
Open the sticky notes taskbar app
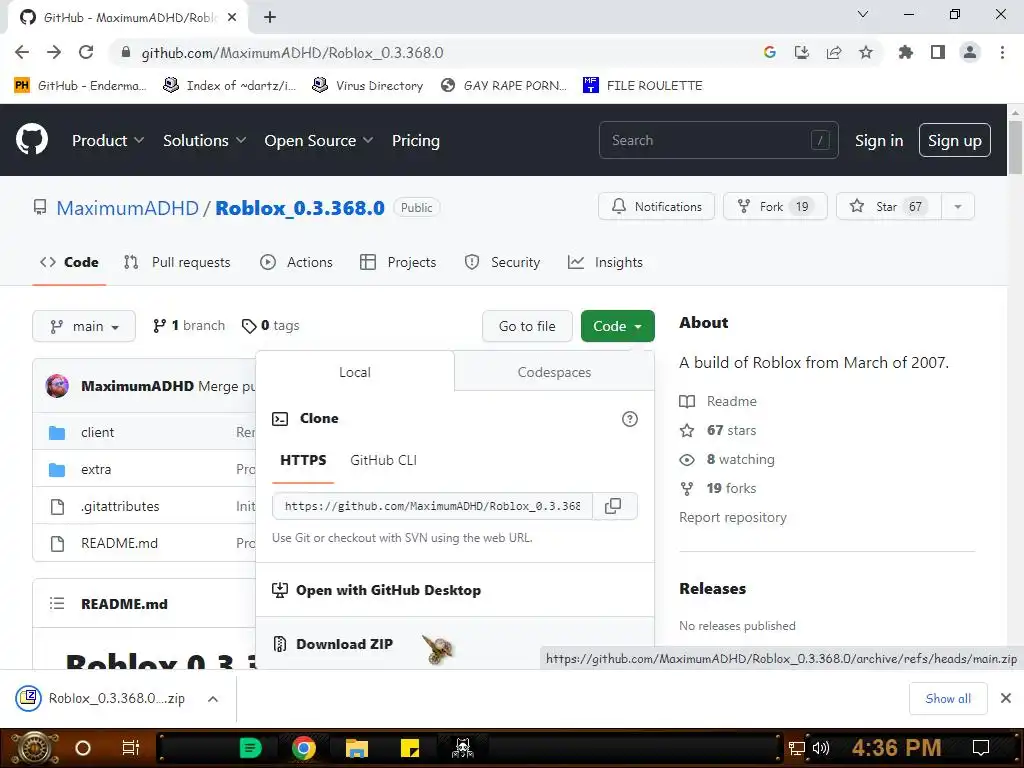coord(409,748)
